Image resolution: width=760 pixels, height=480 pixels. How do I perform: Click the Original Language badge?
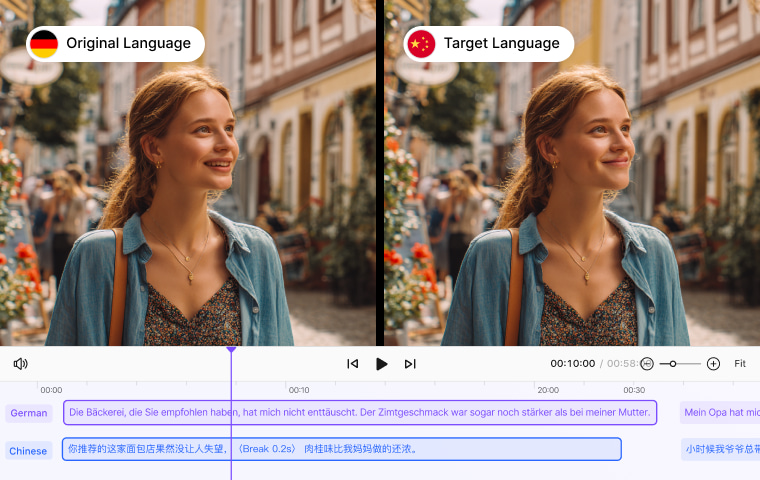point(115,44)
